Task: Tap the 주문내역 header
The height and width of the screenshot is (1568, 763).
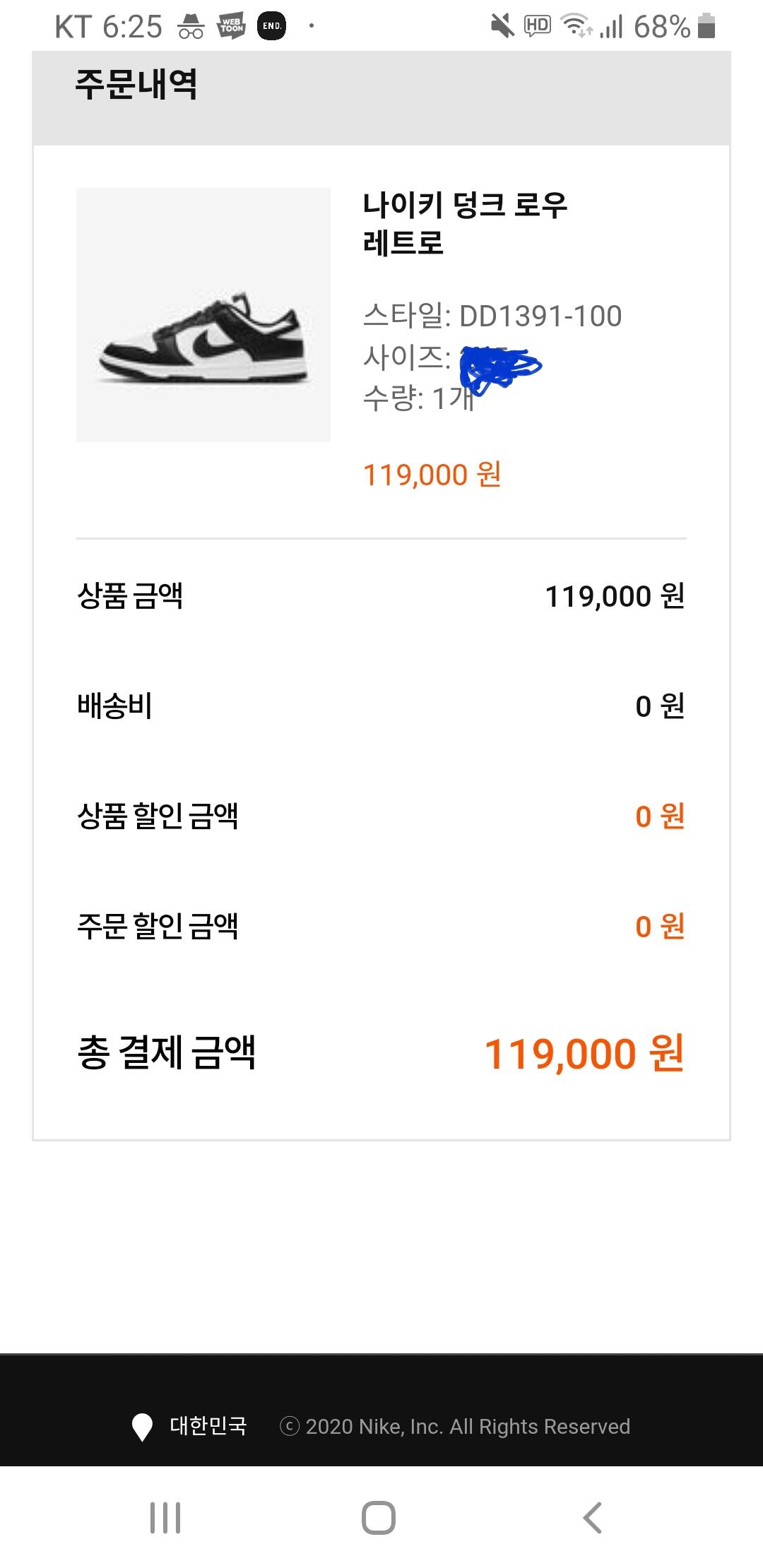Action: coord(136,85)
